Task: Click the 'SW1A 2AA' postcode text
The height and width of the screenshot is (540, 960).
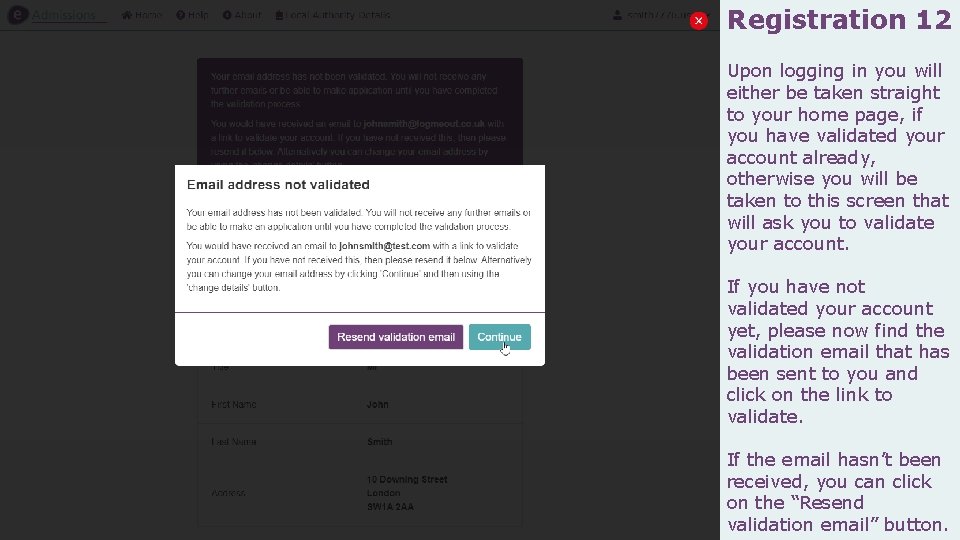Action: point(390,506)
